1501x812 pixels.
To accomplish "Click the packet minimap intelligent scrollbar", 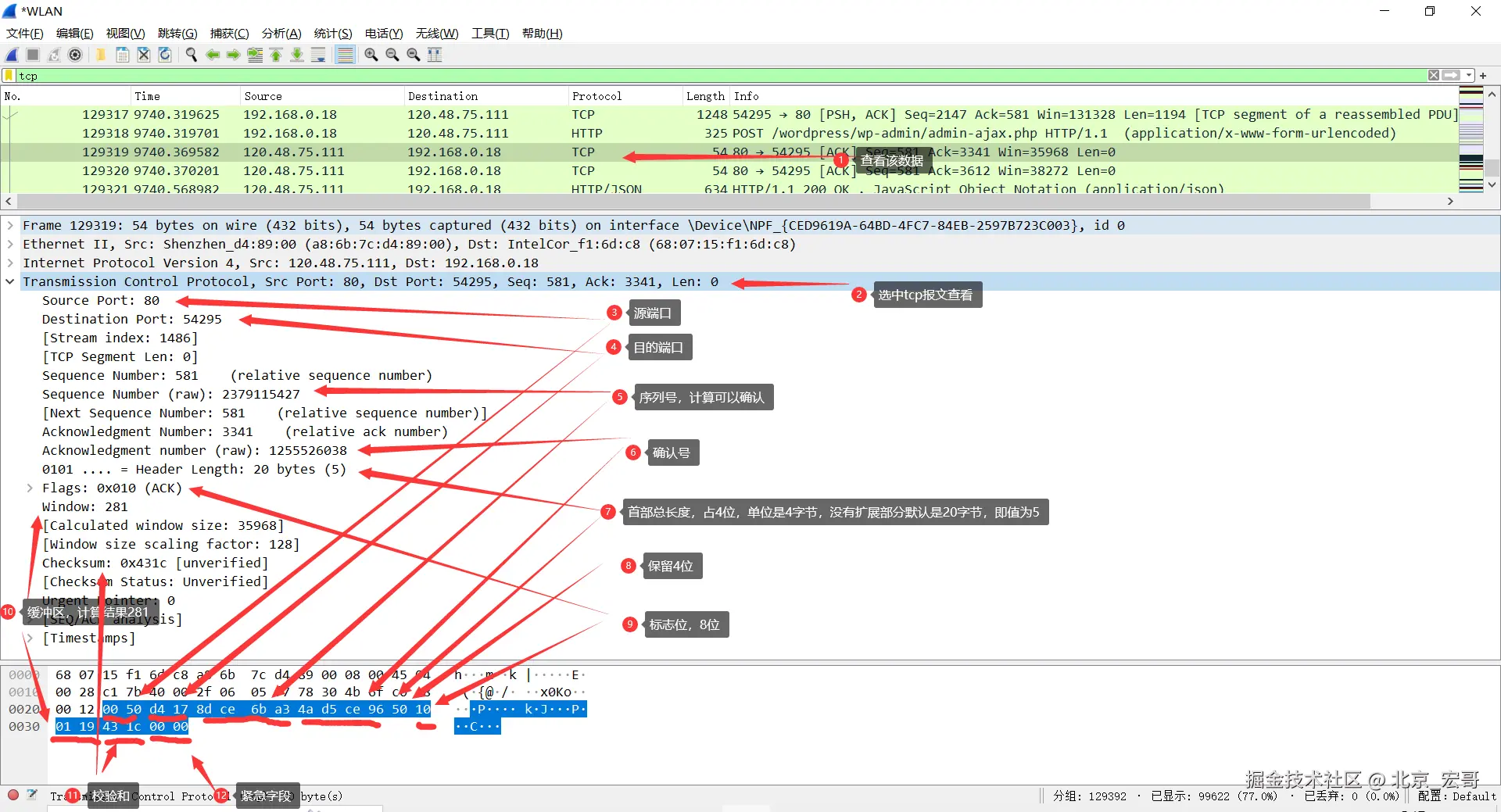I will coord(1471,141).
